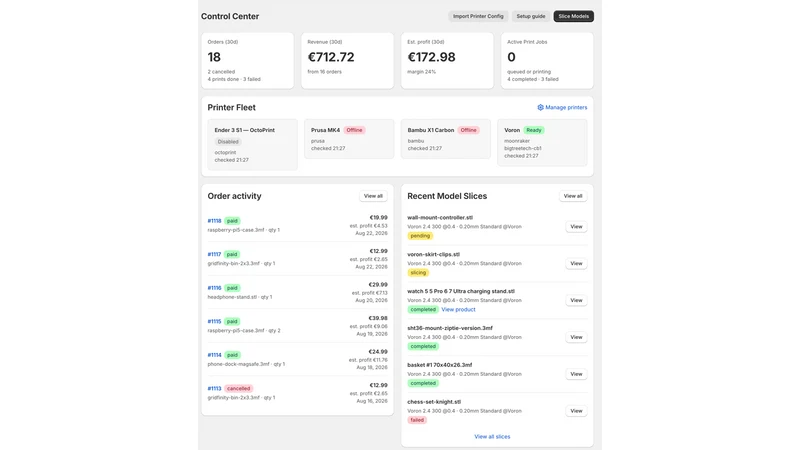Click the €39.98 amount on order #1115

378,318
